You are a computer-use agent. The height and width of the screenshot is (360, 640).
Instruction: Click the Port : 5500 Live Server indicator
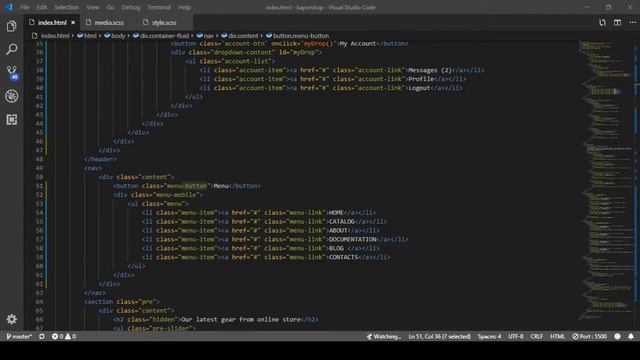589,336
